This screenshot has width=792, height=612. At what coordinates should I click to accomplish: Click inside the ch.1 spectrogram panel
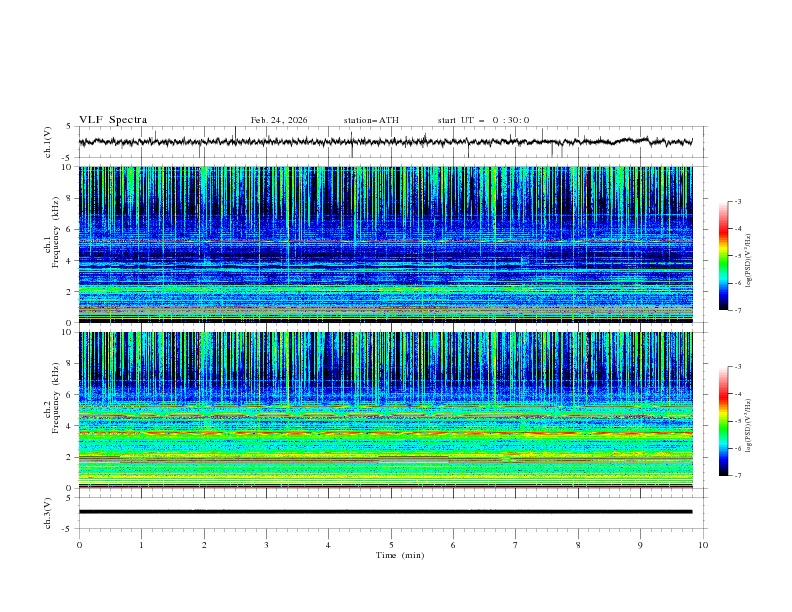(385, 244)
